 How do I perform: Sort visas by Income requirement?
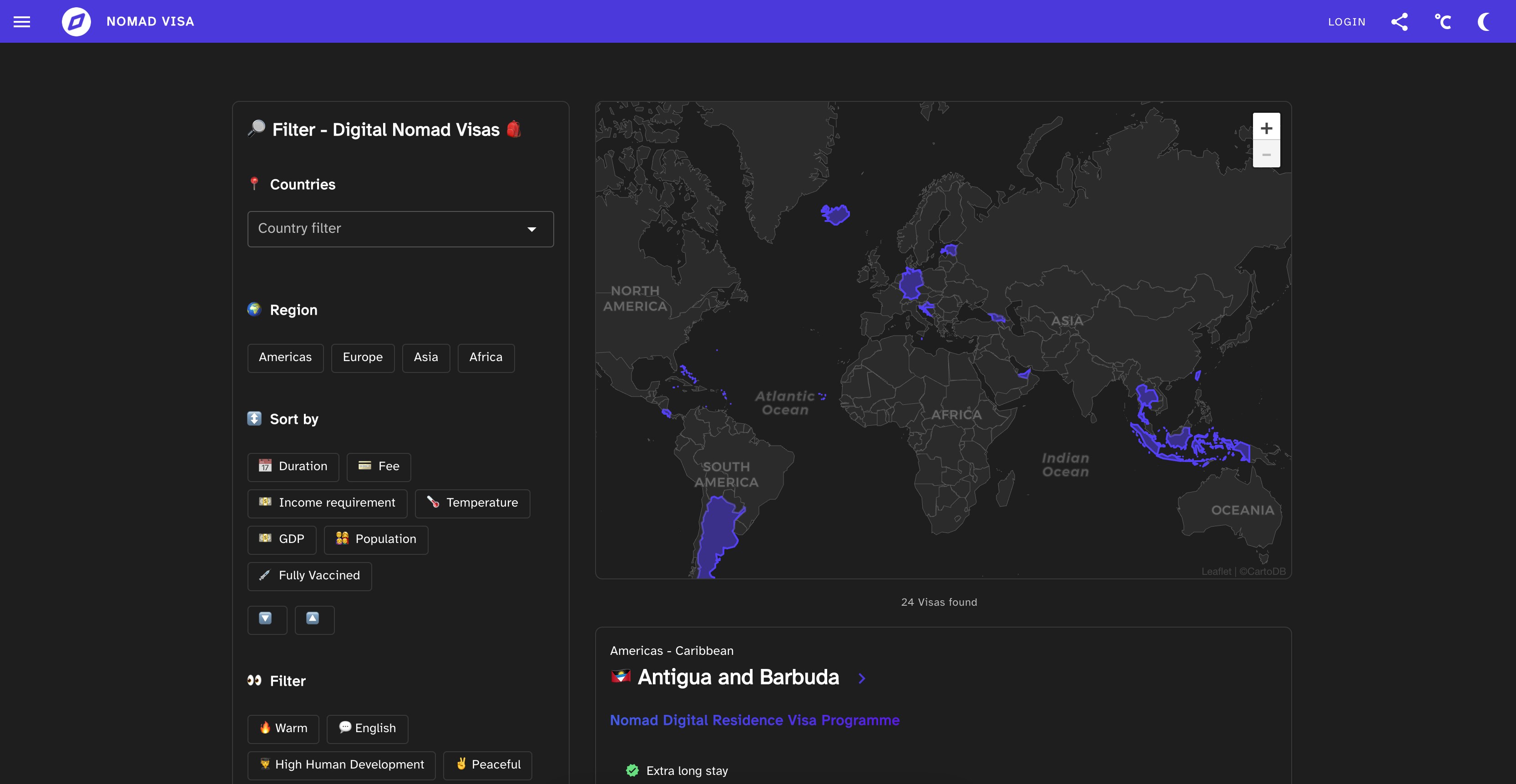pyautogui.click(x=327, y=503)
